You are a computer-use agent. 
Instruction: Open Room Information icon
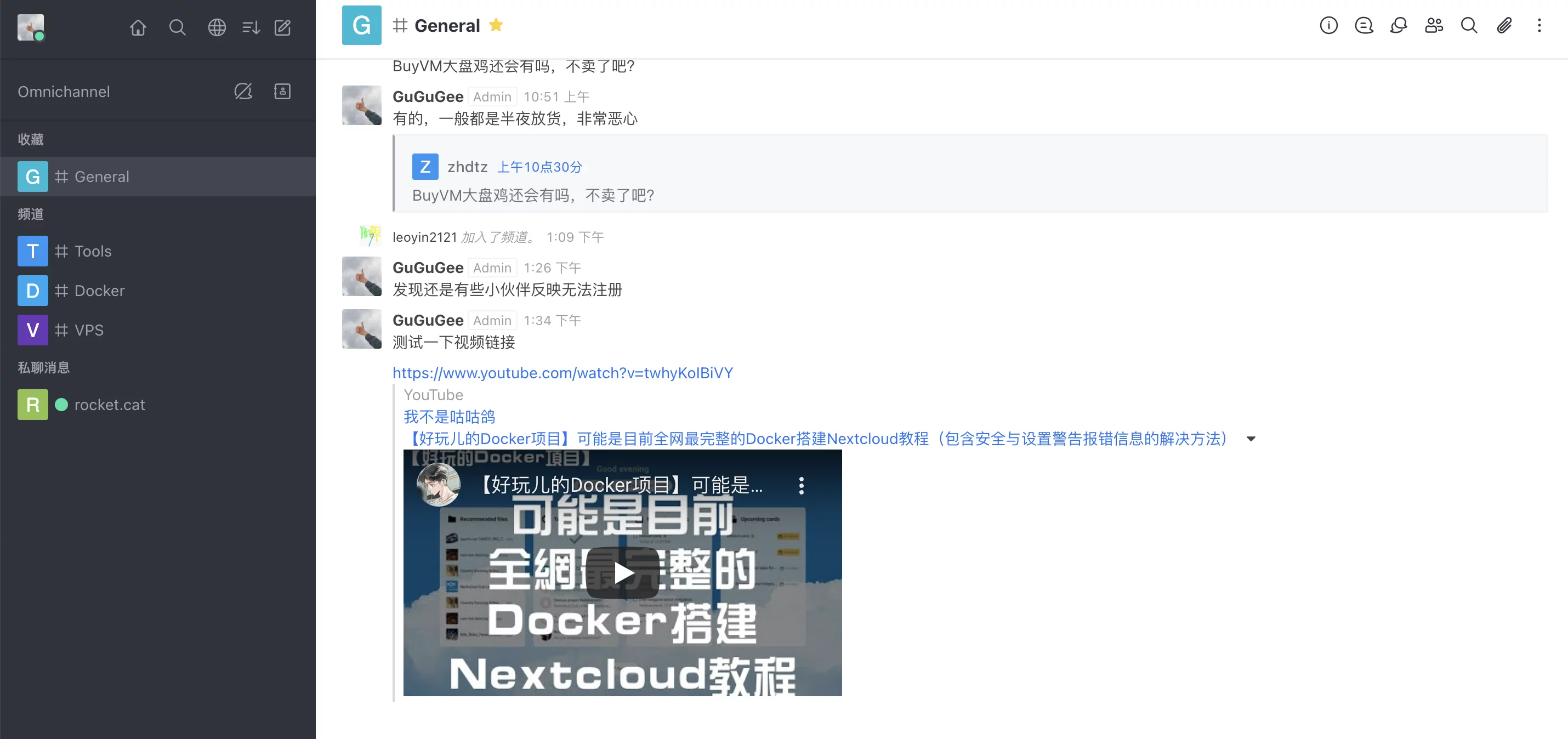1329,25
